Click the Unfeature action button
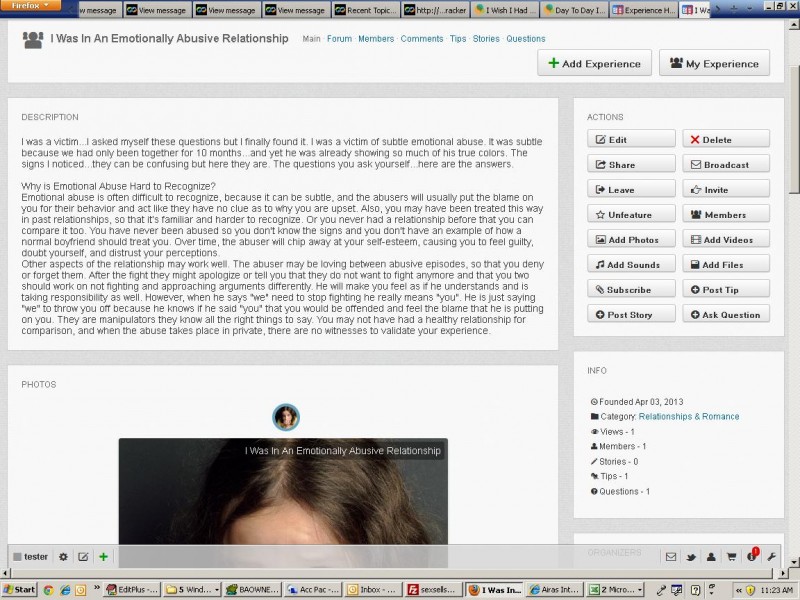 click(x=631, y=214)
